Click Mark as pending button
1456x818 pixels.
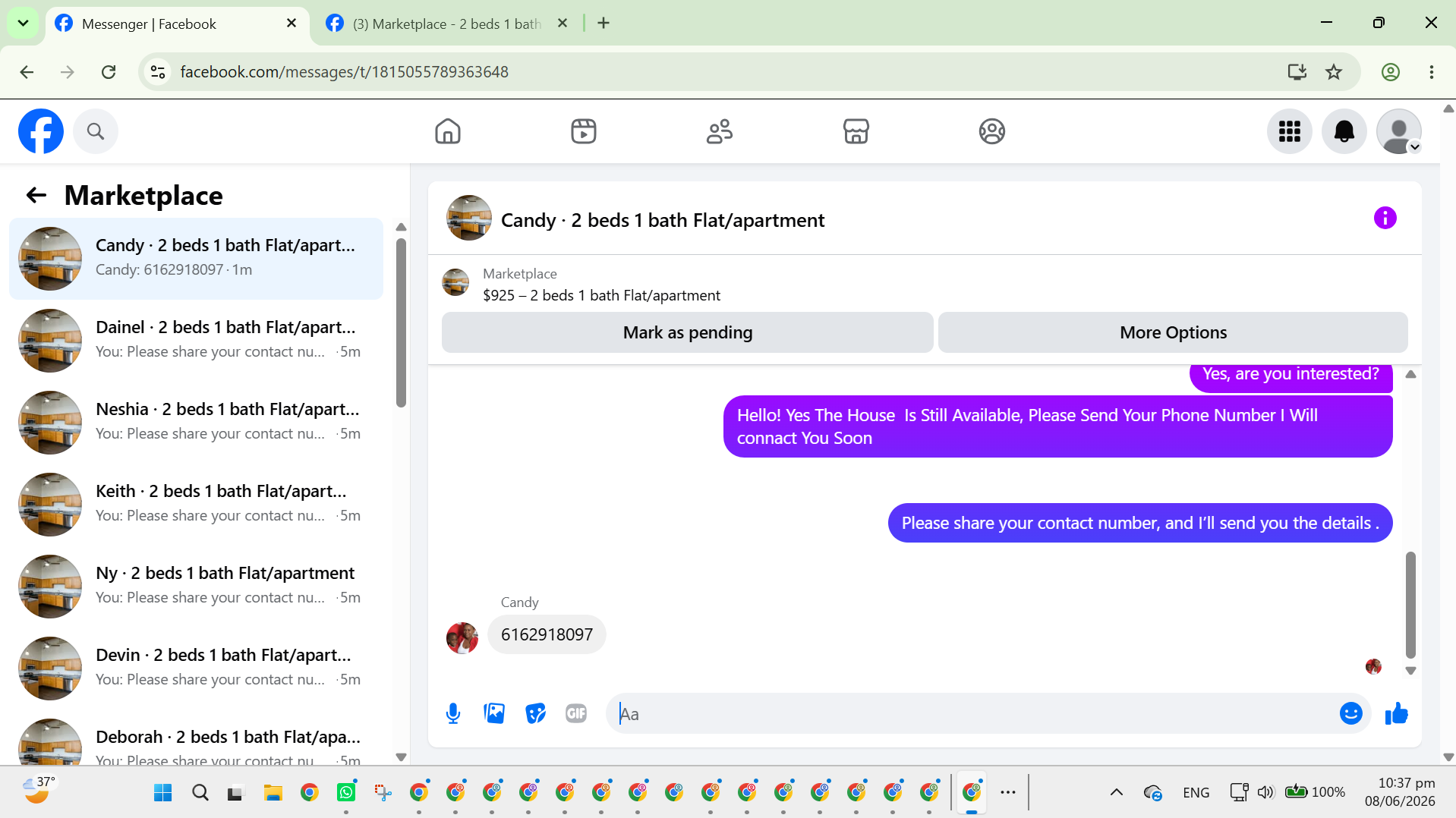pyautogui.click(x=688, y=332)
